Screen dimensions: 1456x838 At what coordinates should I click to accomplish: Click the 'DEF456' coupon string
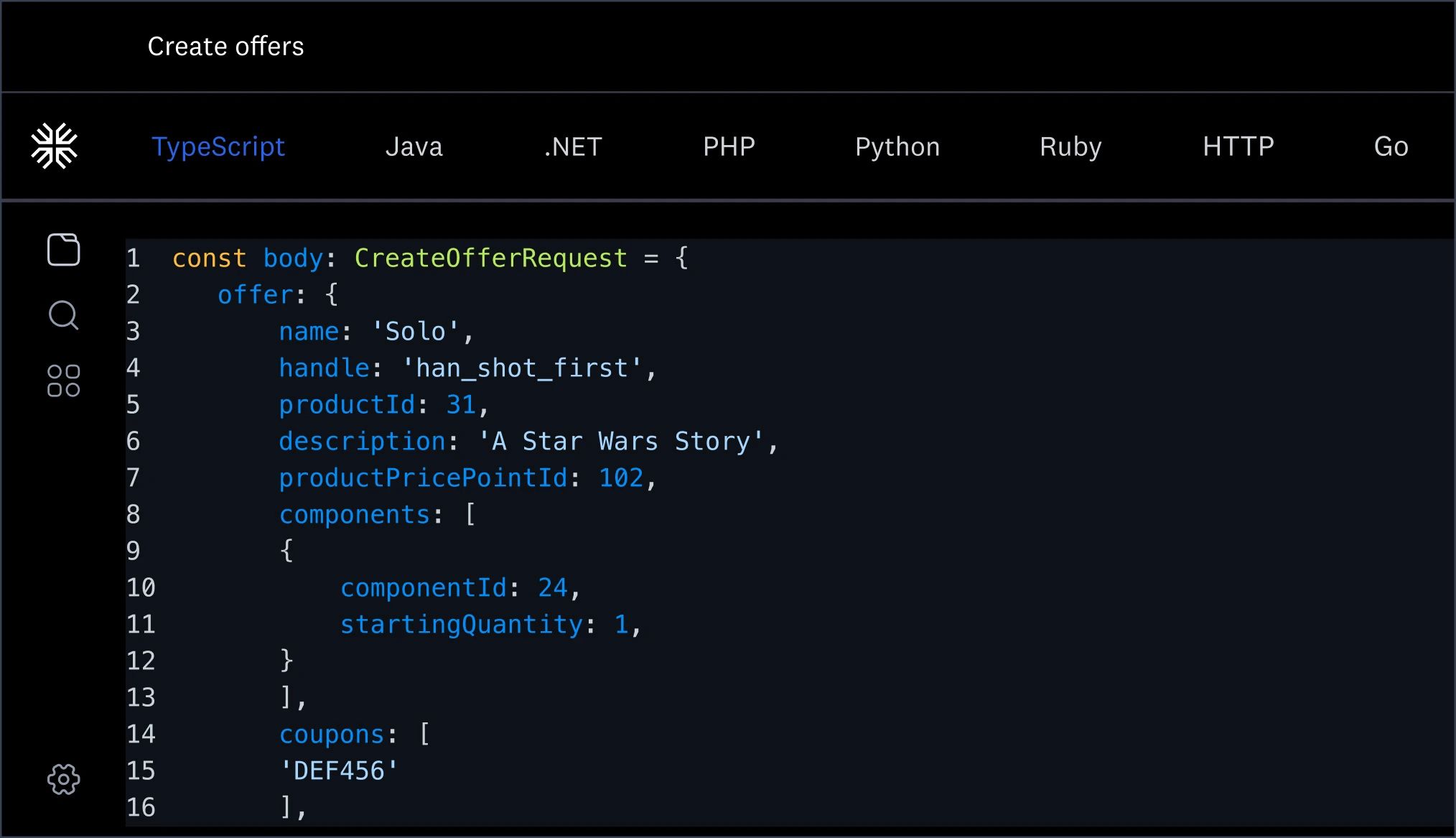[x=337, y=770]
